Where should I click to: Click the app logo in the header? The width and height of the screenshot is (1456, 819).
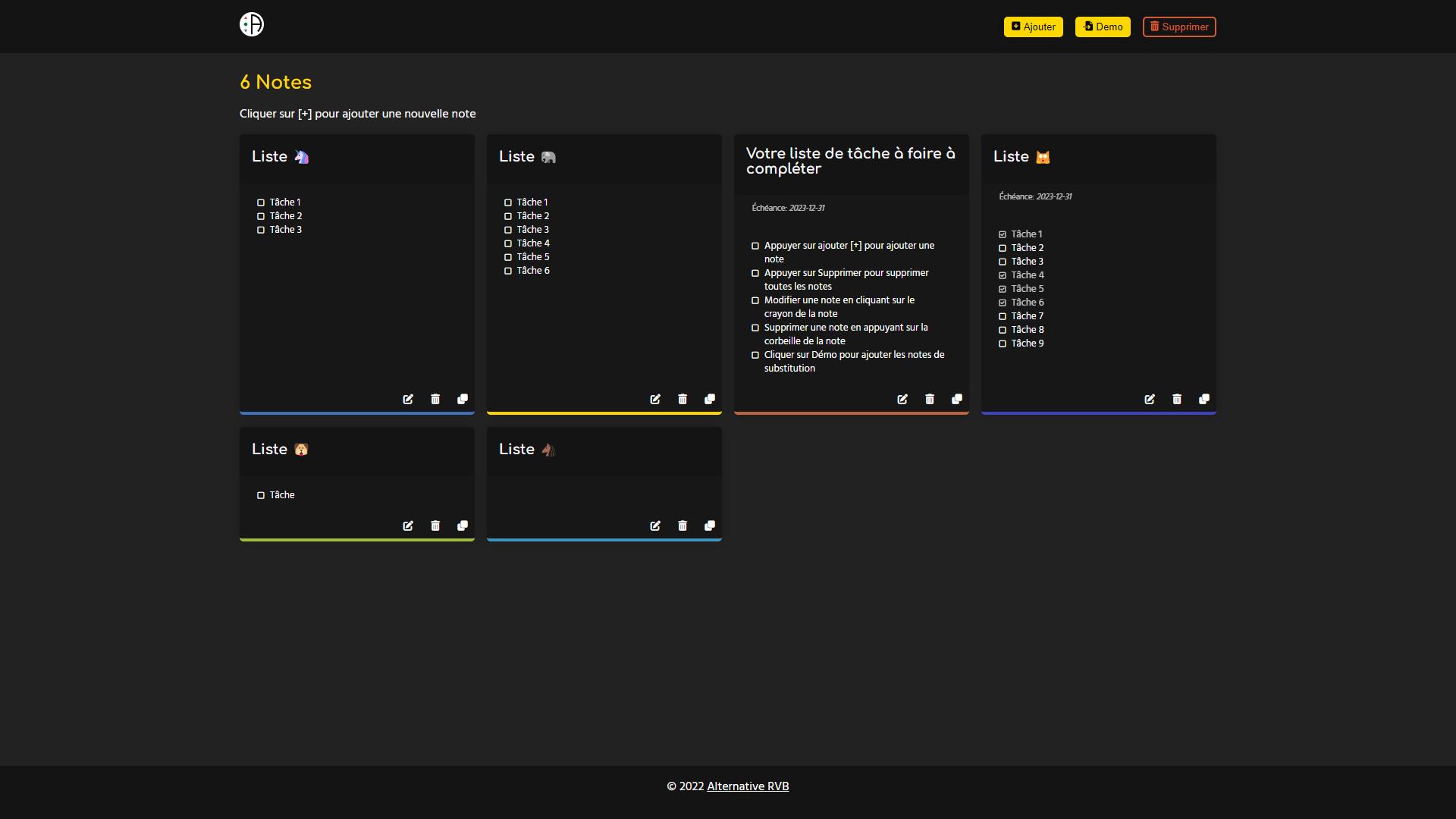(252, 24)
